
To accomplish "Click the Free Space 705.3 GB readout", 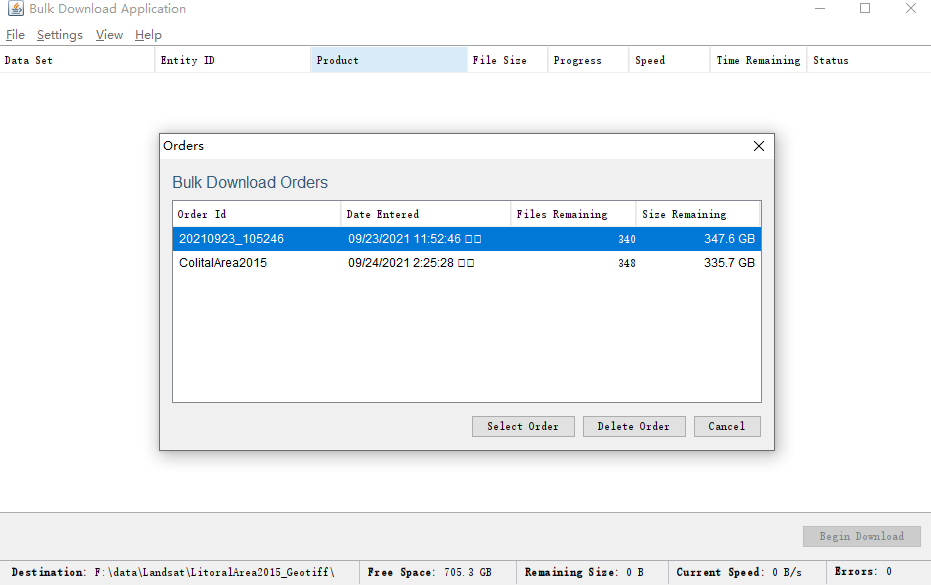I will pos(429,572).
